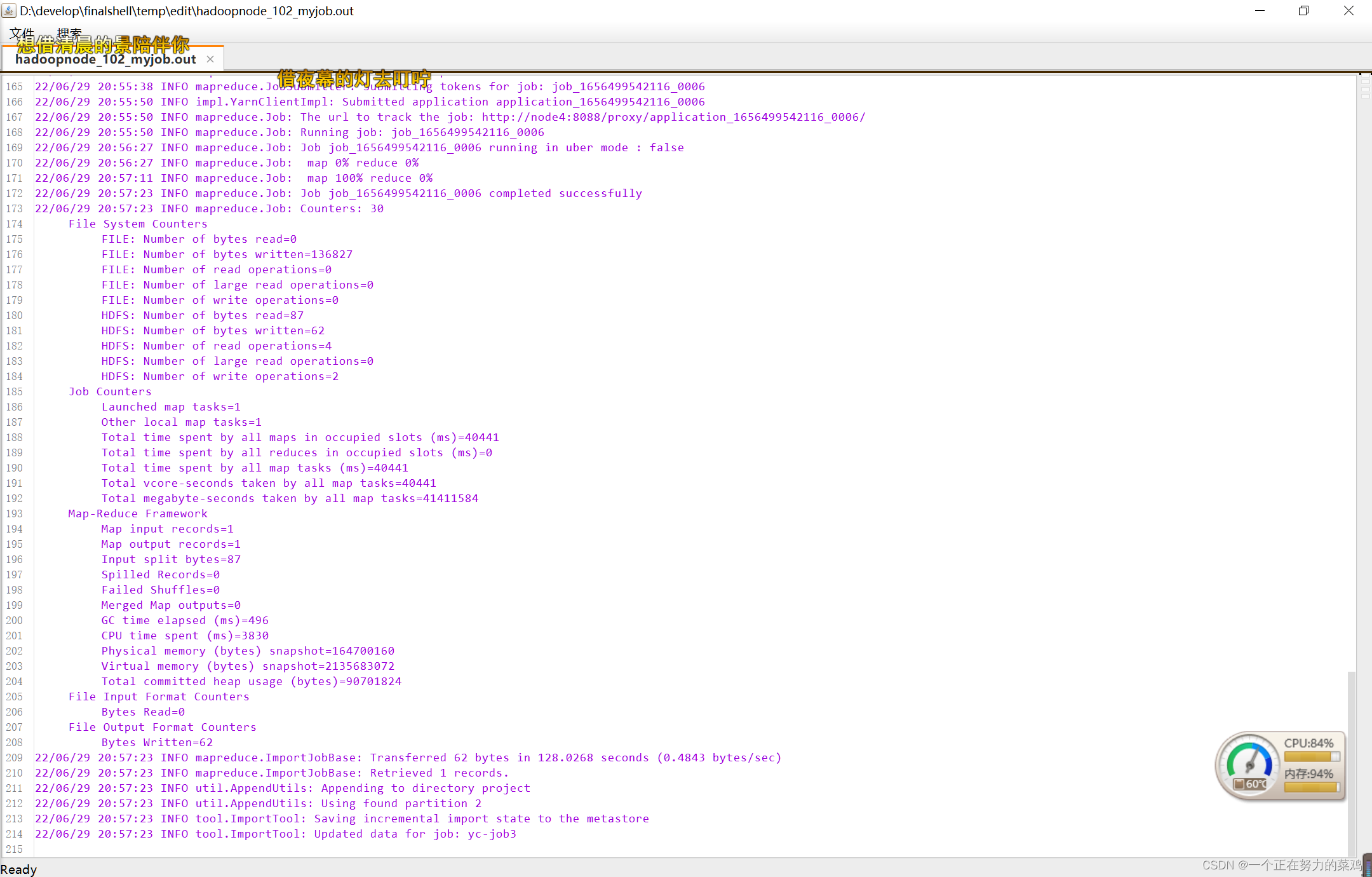Screen dimensions: 1372x877
Task: Click the CPU:84% usage bar
Action: click(x=1311, y=756)
